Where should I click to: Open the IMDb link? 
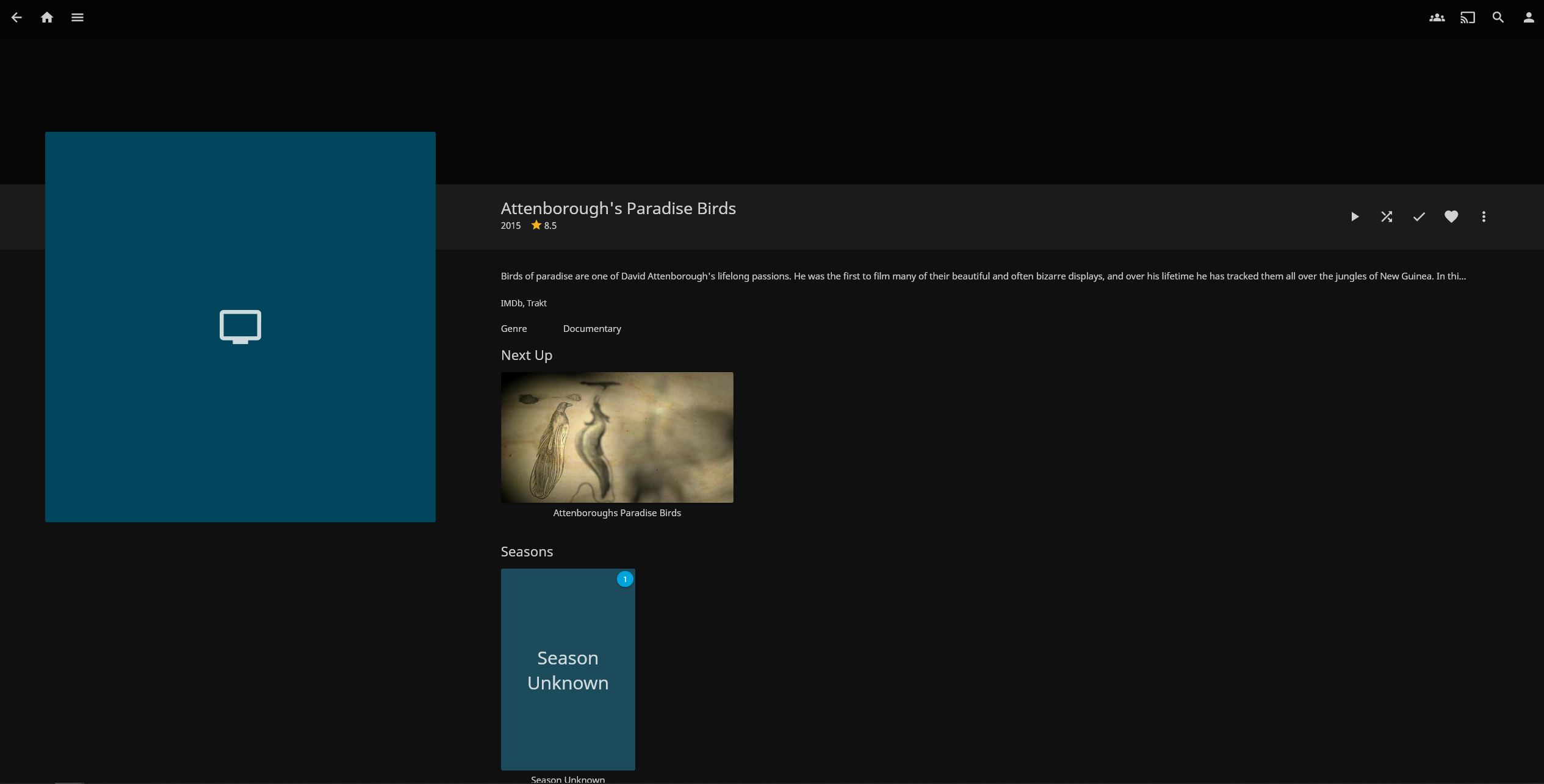[511, 303]
